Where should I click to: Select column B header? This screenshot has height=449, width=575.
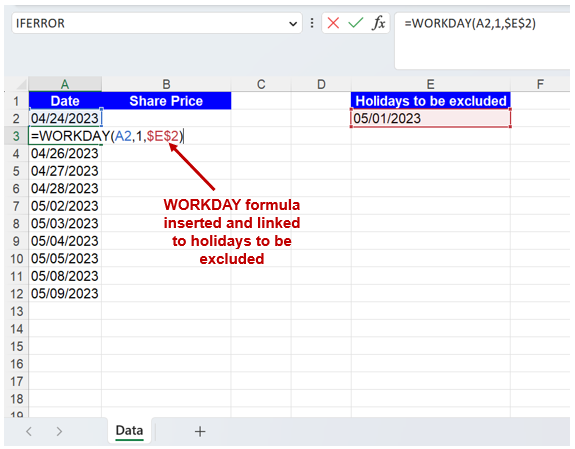coord(166,84)
